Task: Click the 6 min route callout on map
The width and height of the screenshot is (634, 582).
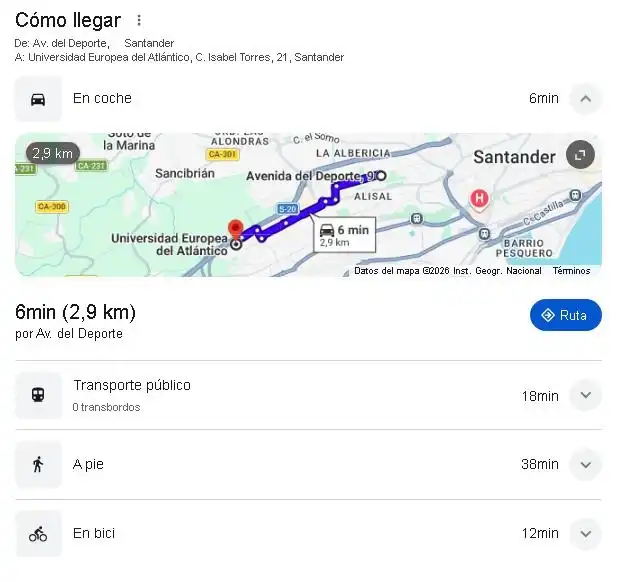Action: tap(344, 235)
